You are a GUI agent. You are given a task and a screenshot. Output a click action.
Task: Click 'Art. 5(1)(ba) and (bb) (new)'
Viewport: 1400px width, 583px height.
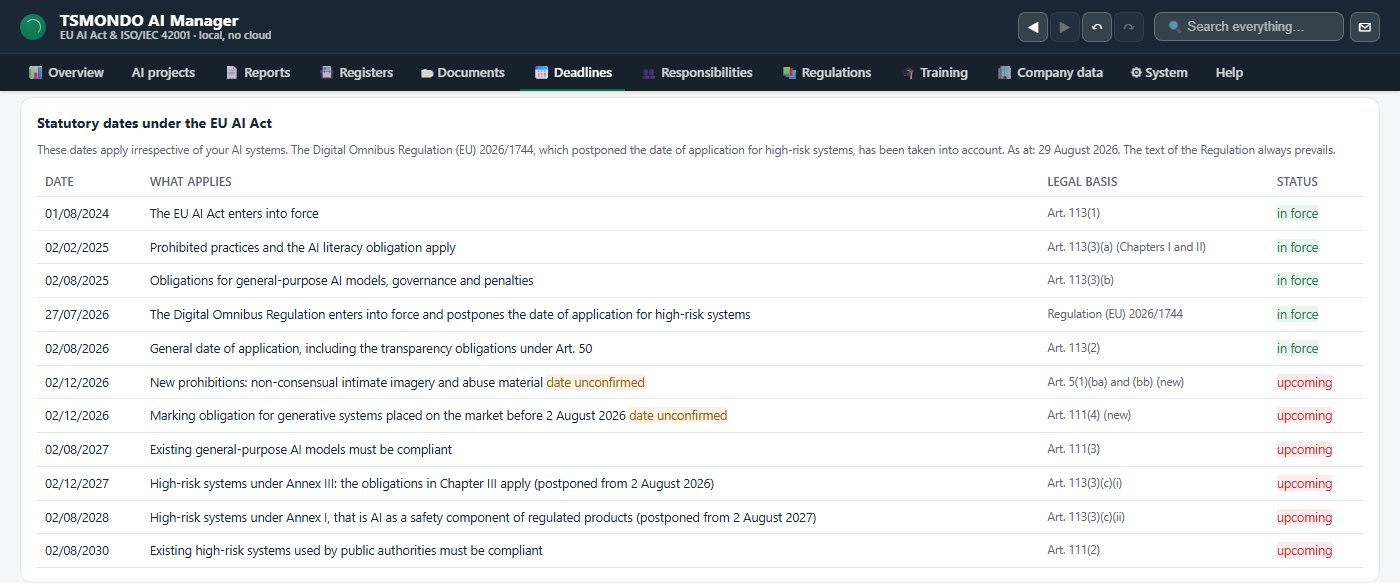[x=1116, y=382]
